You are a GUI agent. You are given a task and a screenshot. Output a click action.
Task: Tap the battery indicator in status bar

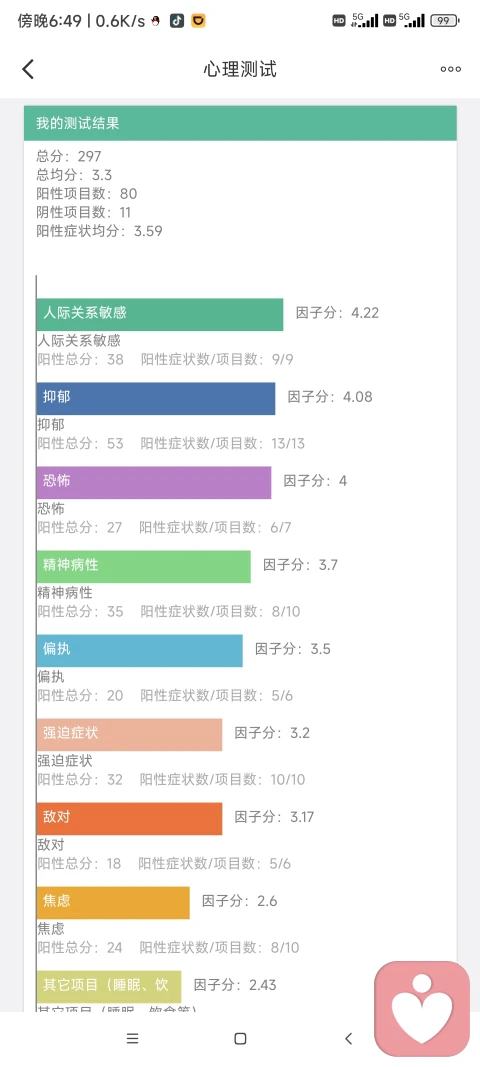click(x=444, y=20)
